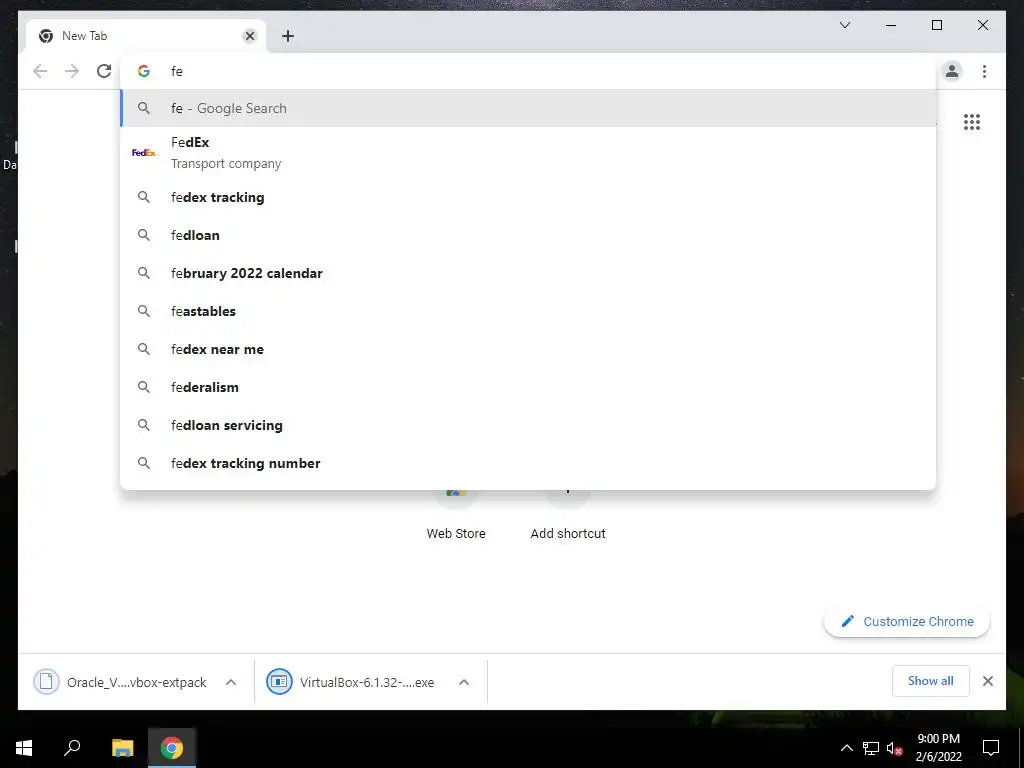Open the clock showing 9:00 PM
The width and height of the screenshot is (1024, 768).
[938, 748]
